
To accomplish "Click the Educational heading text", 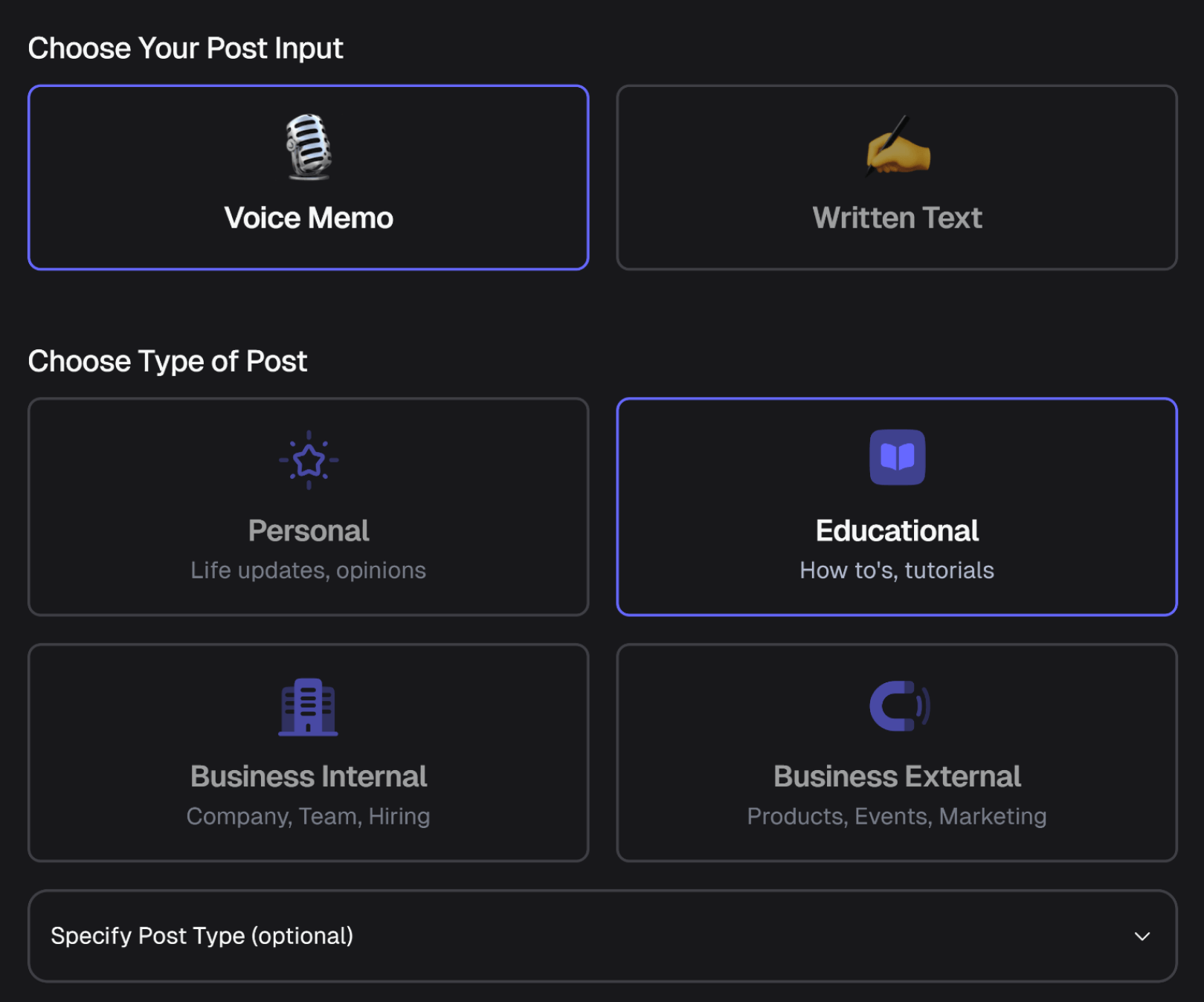I will pyautogui.click(x=896, y=529).
